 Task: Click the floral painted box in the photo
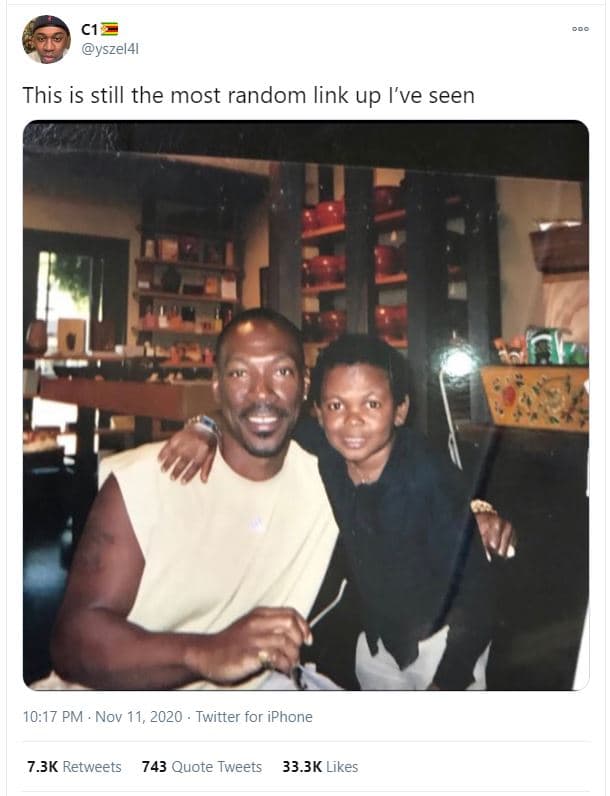[535, 398]
